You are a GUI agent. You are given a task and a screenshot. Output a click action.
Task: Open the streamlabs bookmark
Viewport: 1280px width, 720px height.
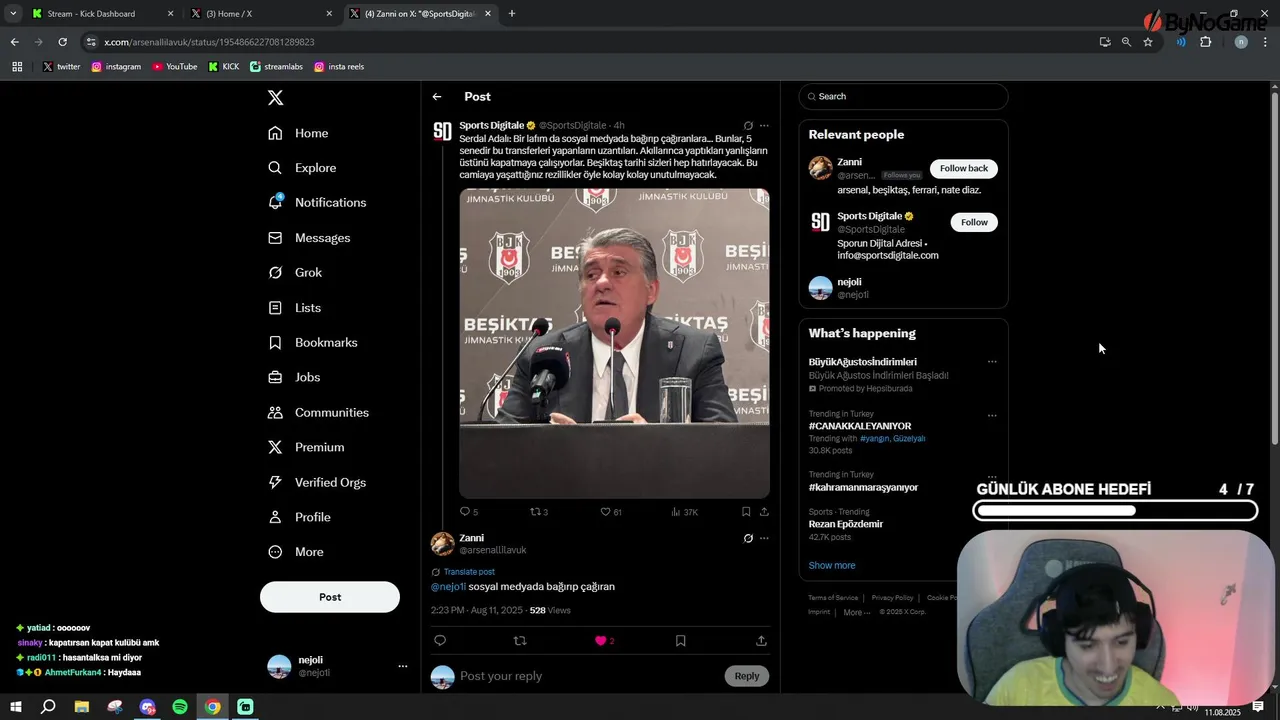pyautogui.click(x=276, y=67)
